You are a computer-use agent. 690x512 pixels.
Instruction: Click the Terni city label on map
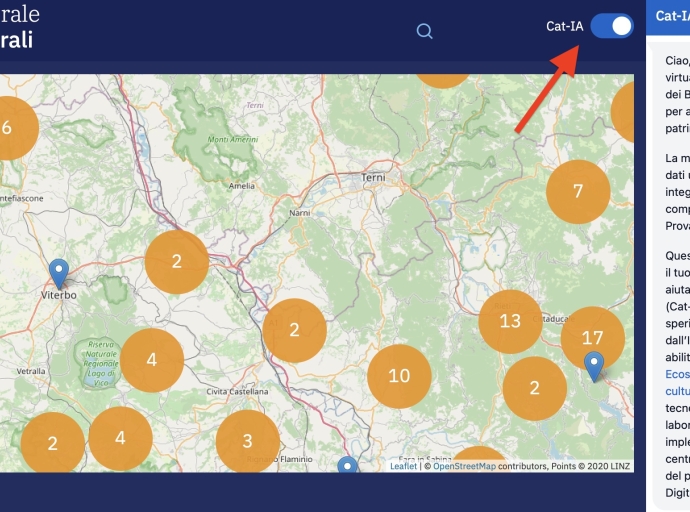tap(373, 177)
